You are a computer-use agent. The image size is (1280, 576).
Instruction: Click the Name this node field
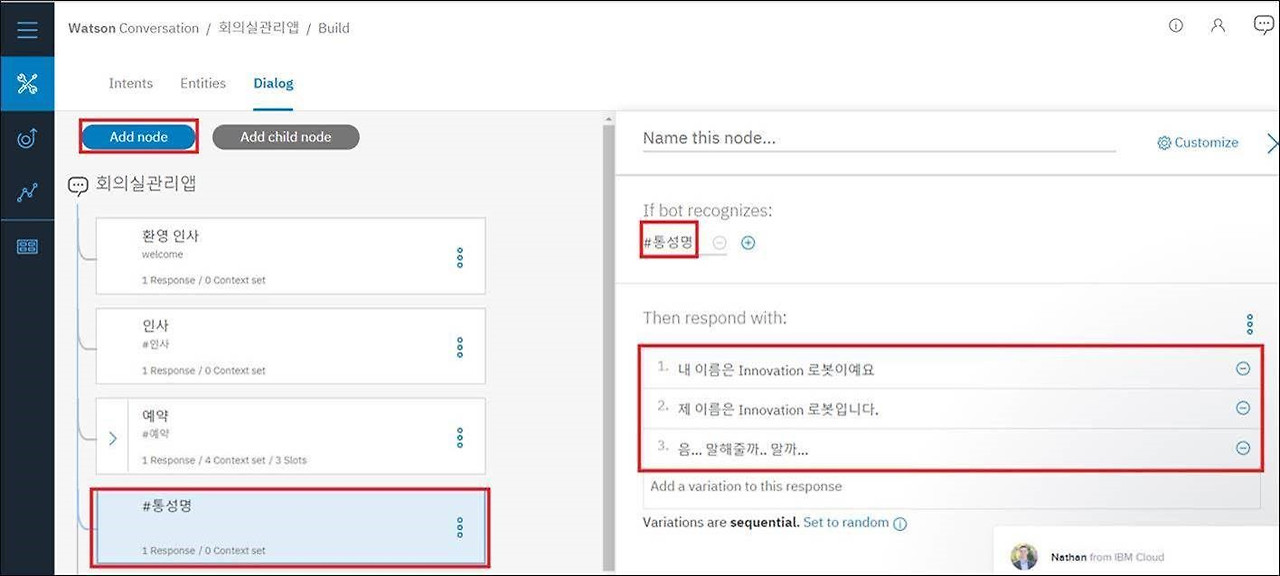pos(879,138)
